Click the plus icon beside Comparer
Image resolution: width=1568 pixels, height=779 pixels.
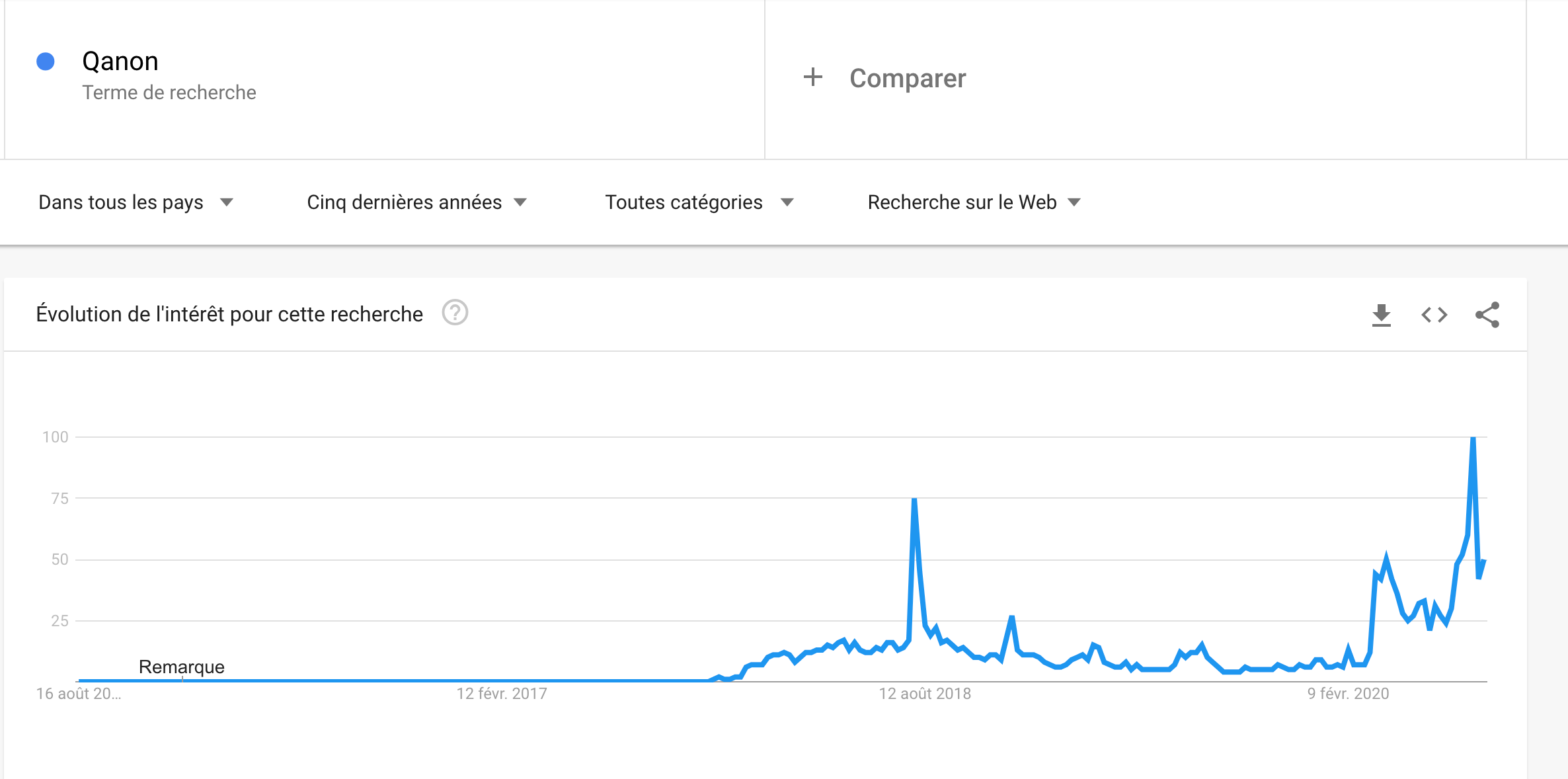(813, 77)
